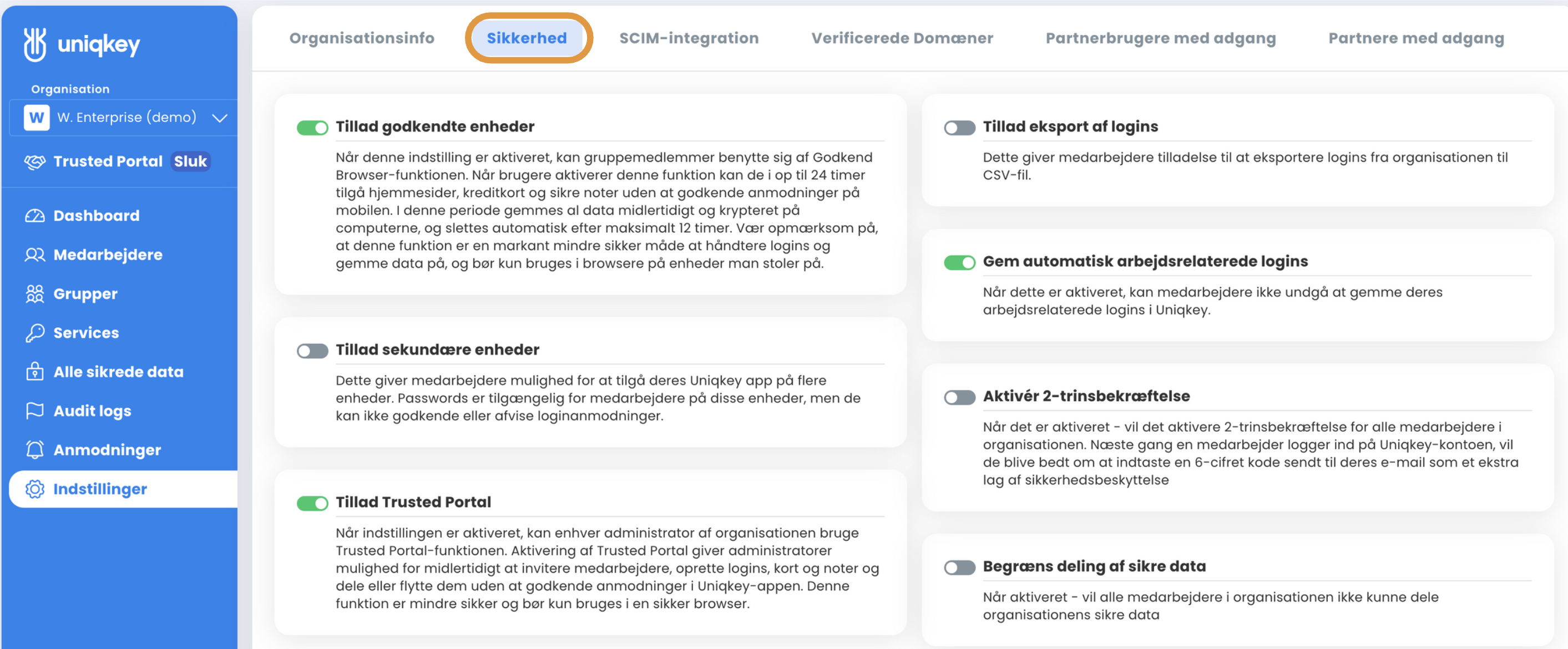Click the uniqkey wordmark text

(99, 44)
